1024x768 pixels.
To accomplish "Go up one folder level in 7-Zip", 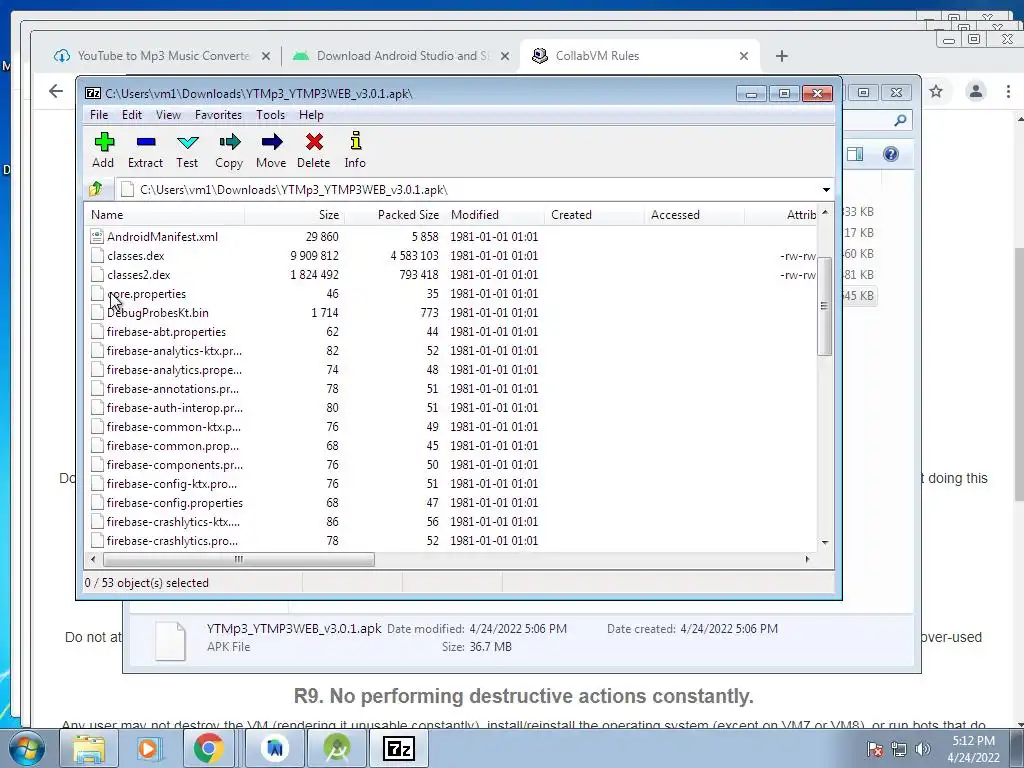I will (x=96, y=189).
